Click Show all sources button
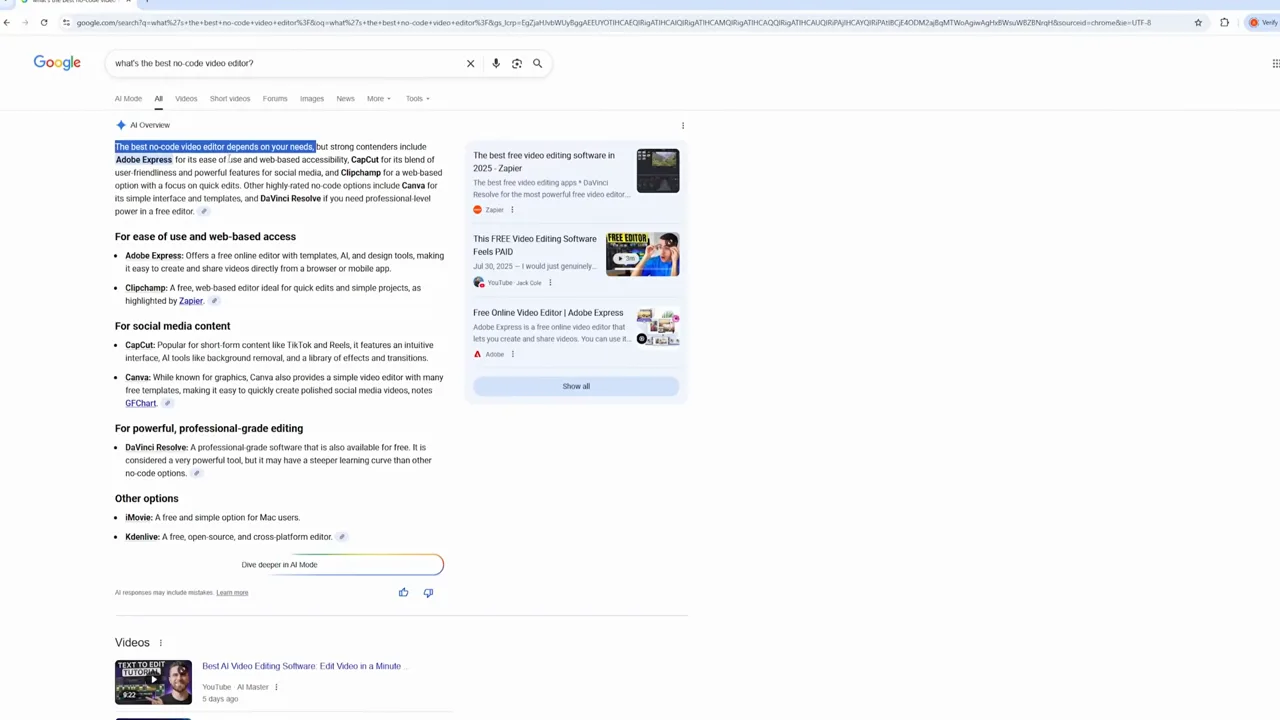The height and width of the screenshot is (720, 1280). point(576,386)
